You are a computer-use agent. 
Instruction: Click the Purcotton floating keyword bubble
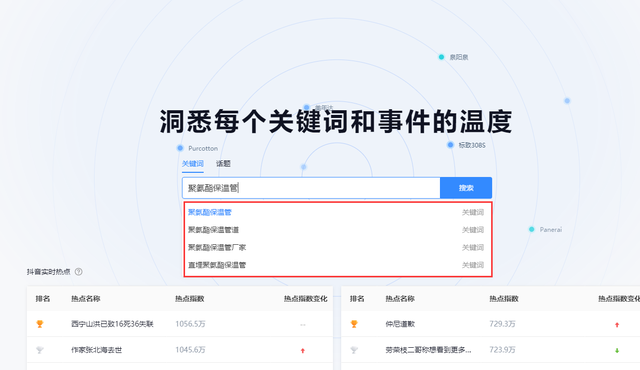click(x=198, y=148)
